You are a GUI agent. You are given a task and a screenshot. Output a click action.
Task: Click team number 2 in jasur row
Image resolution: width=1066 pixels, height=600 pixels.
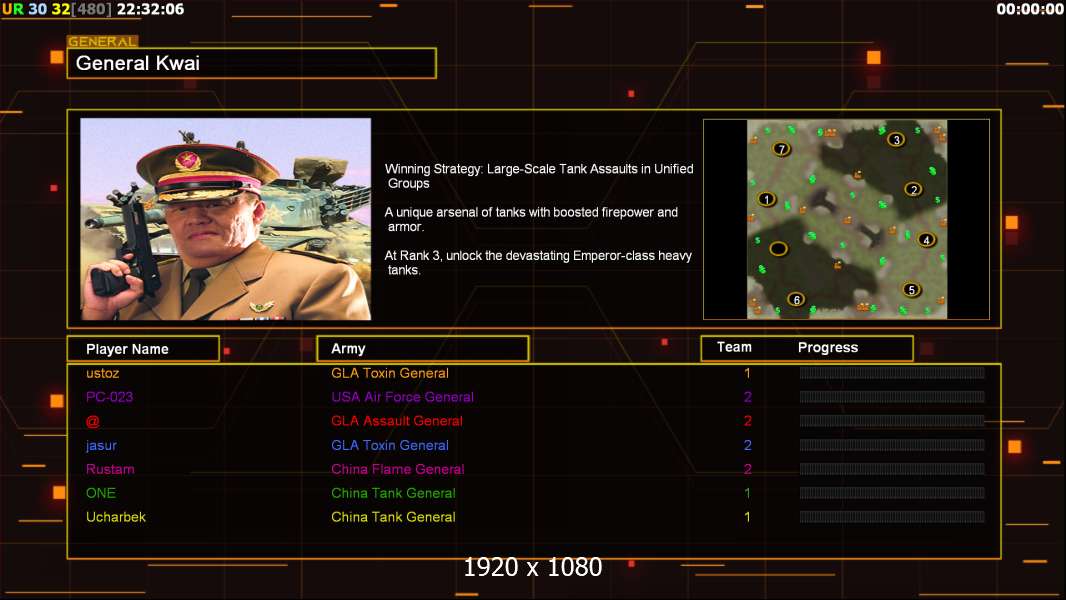coord(748,446)
